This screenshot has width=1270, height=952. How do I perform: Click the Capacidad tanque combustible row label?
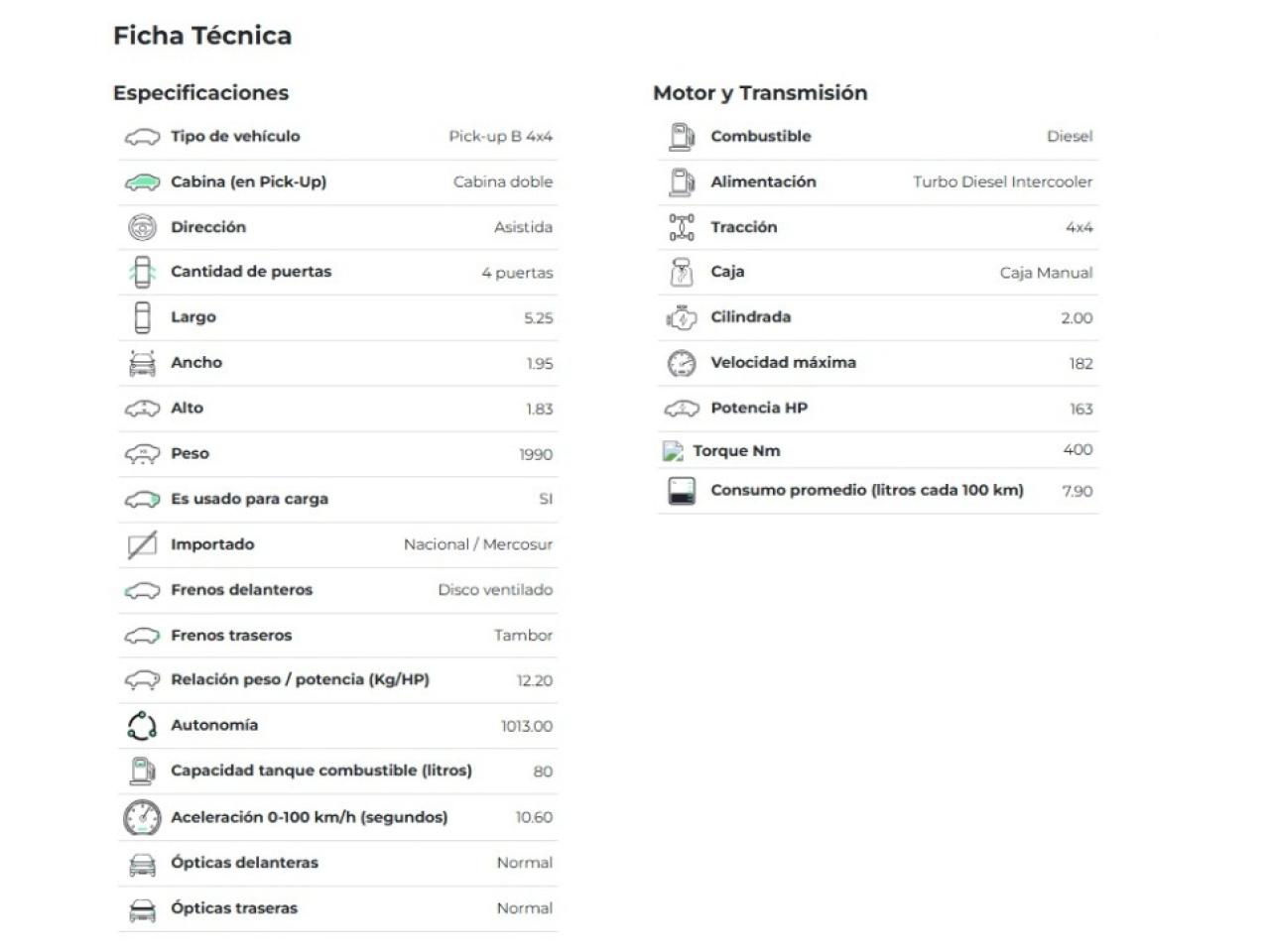click(x=320, y=771)
